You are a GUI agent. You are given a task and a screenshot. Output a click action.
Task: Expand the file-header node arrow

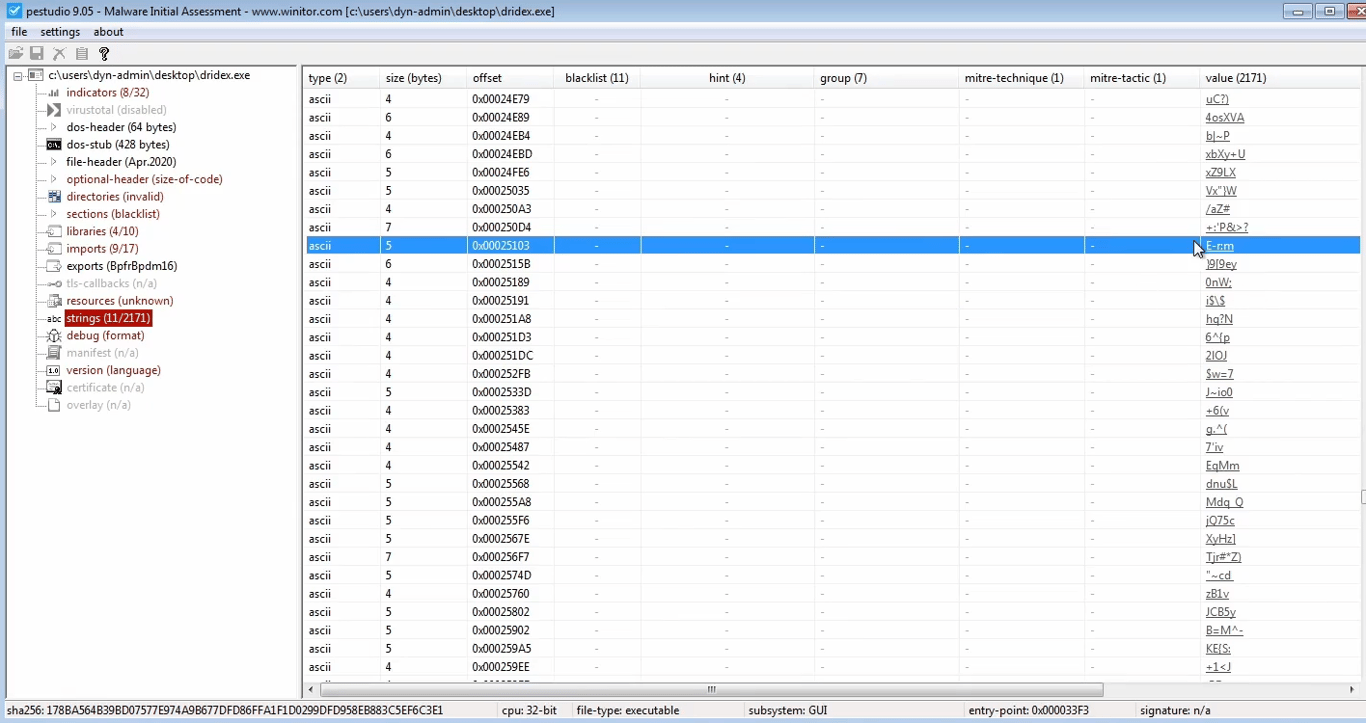click(x=54, y=162)
